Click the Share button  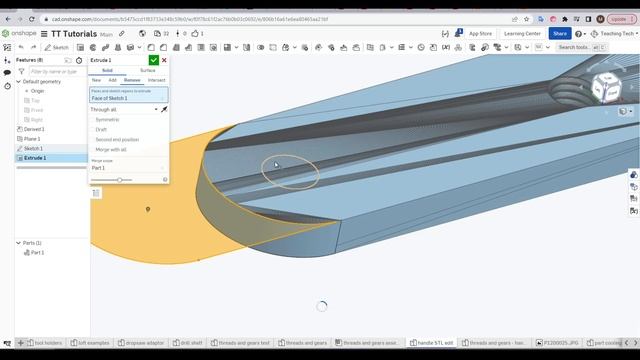click(560, 33)
